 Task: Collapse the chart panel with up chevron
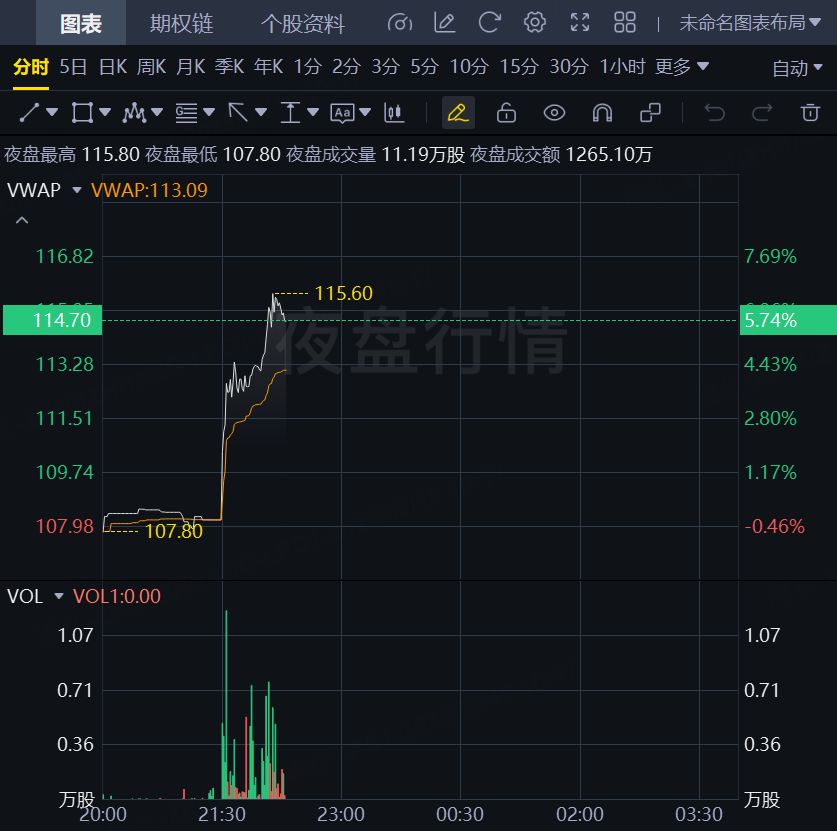(22, 220)
